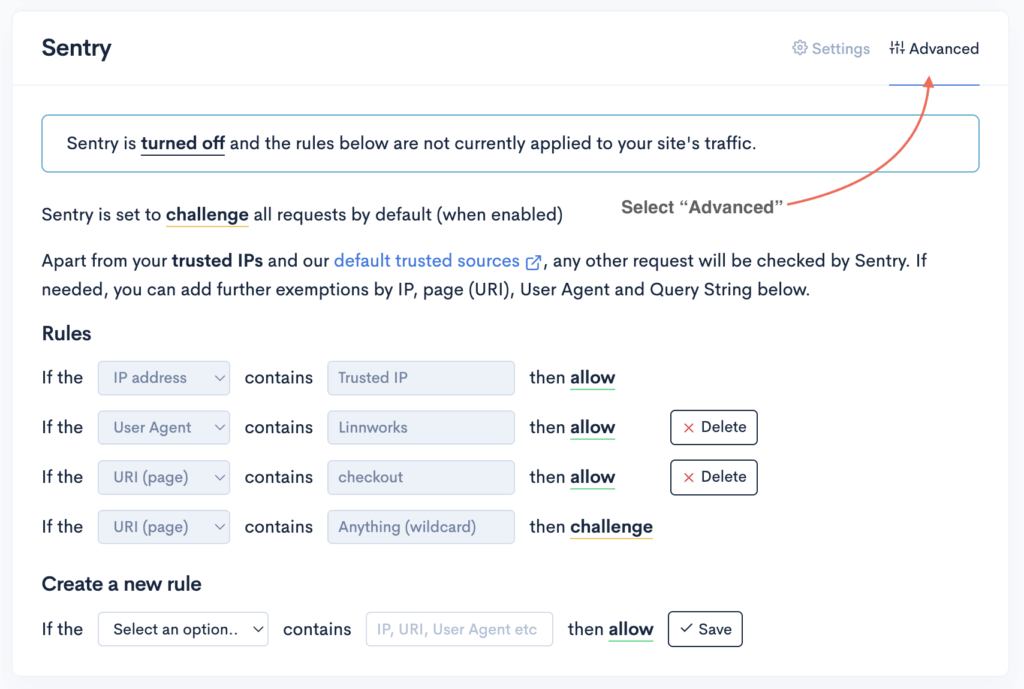
Task: Click the checkmark icon on the Save button
Action: [x=686, y=630]
